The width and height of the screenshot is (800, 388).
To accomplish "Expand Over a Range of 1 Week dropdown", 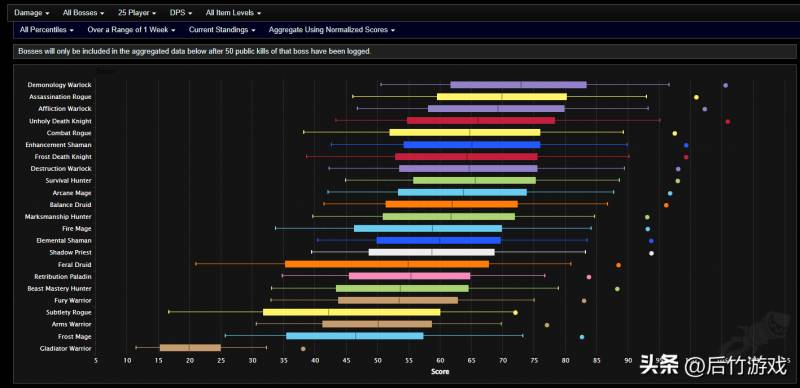I will [131, 30].
